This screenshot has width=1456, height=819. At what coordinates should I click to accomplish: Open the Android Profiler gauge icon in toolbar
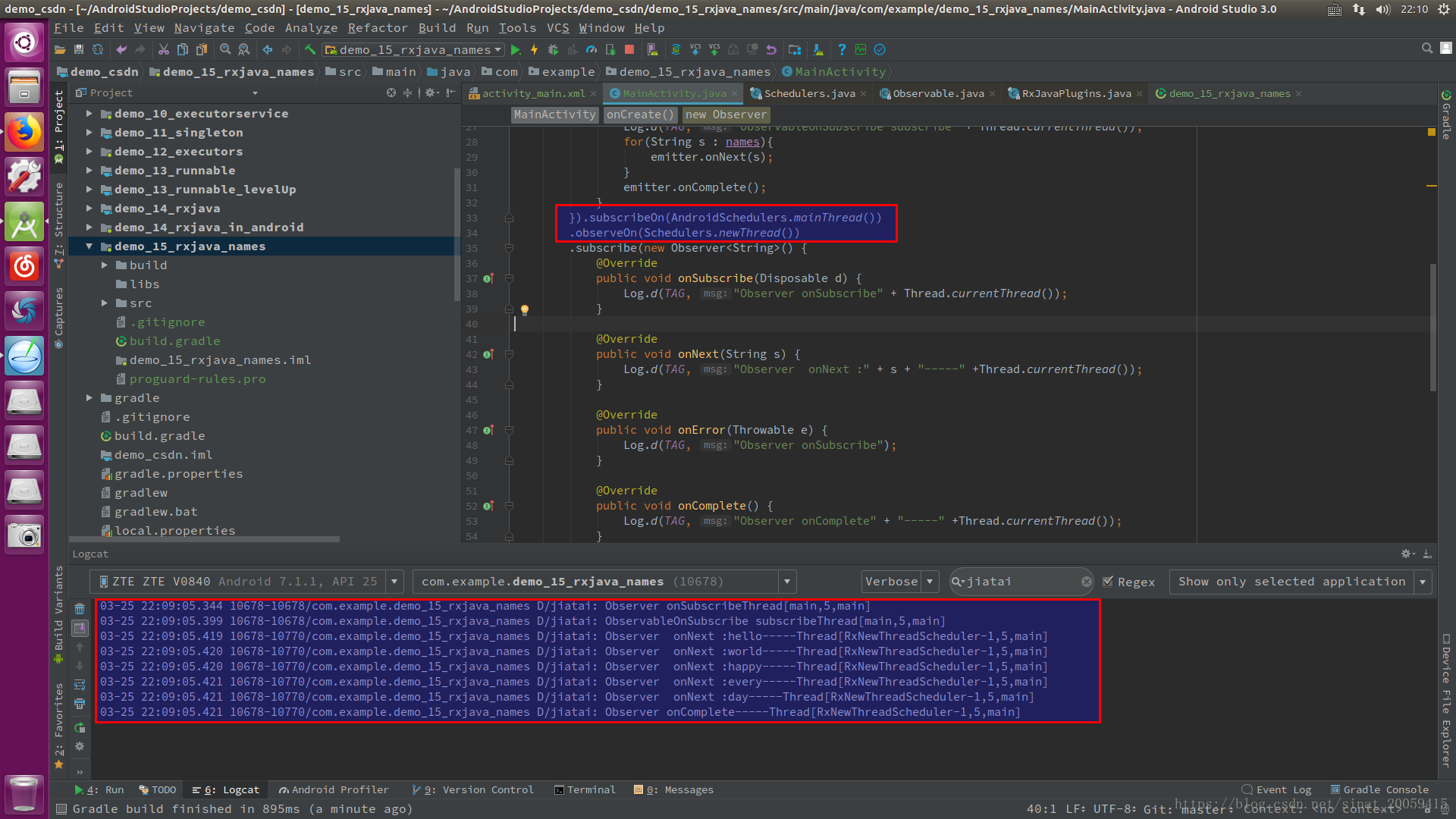click(591, 50)
